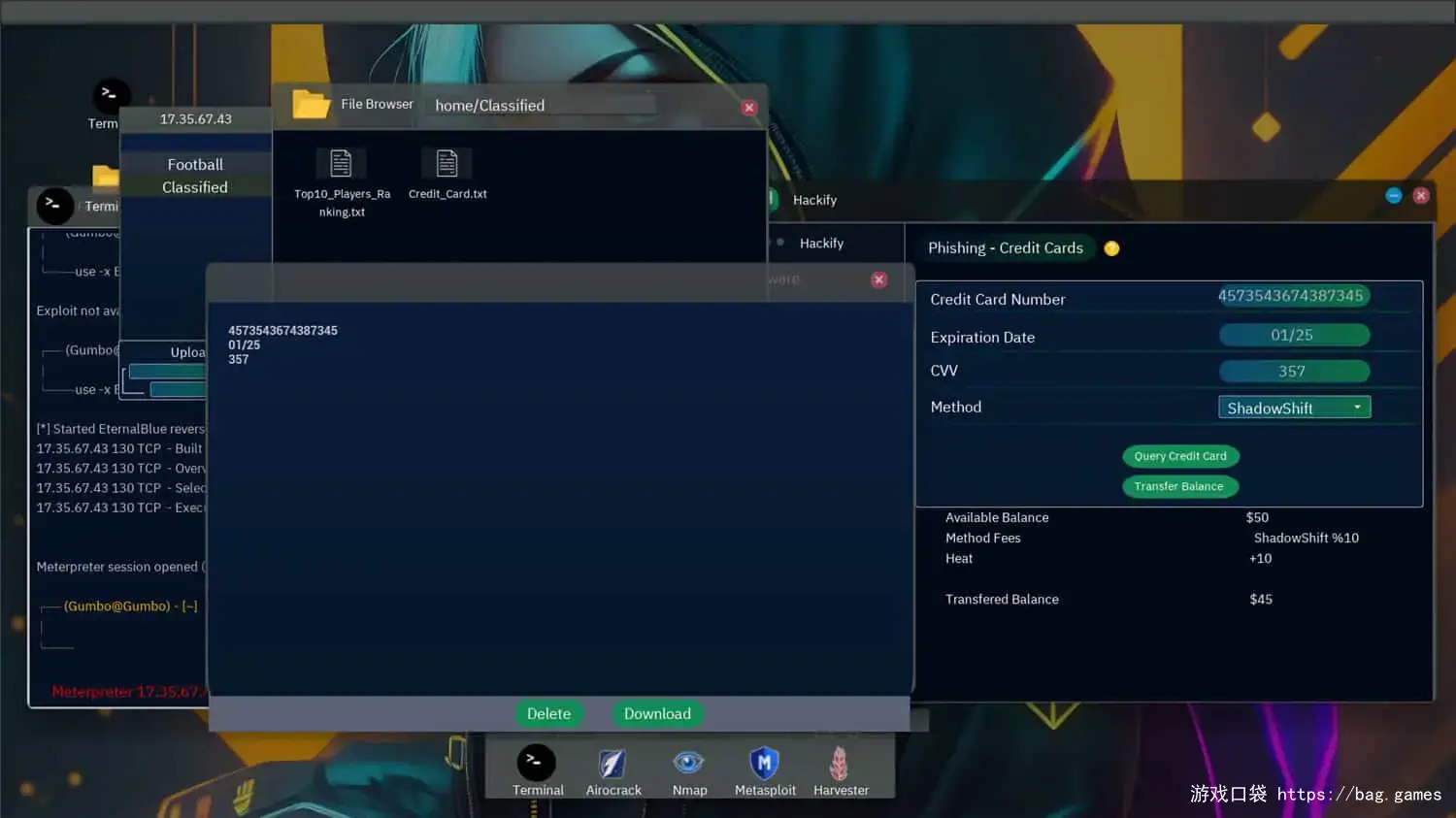
Task: Open the Credit_Card.txt file icon
Action: click(x=447, y=163)
